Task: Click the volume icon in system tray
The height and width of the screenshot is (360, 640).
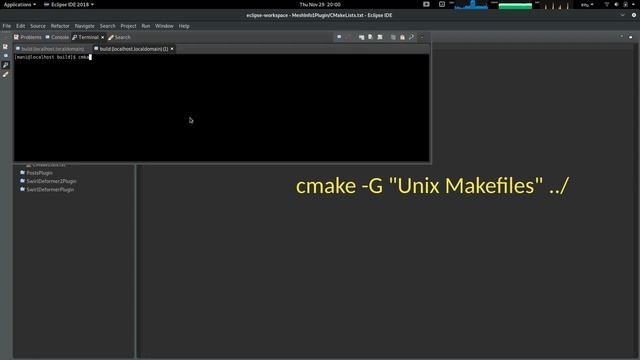Action: click(616, 4)
